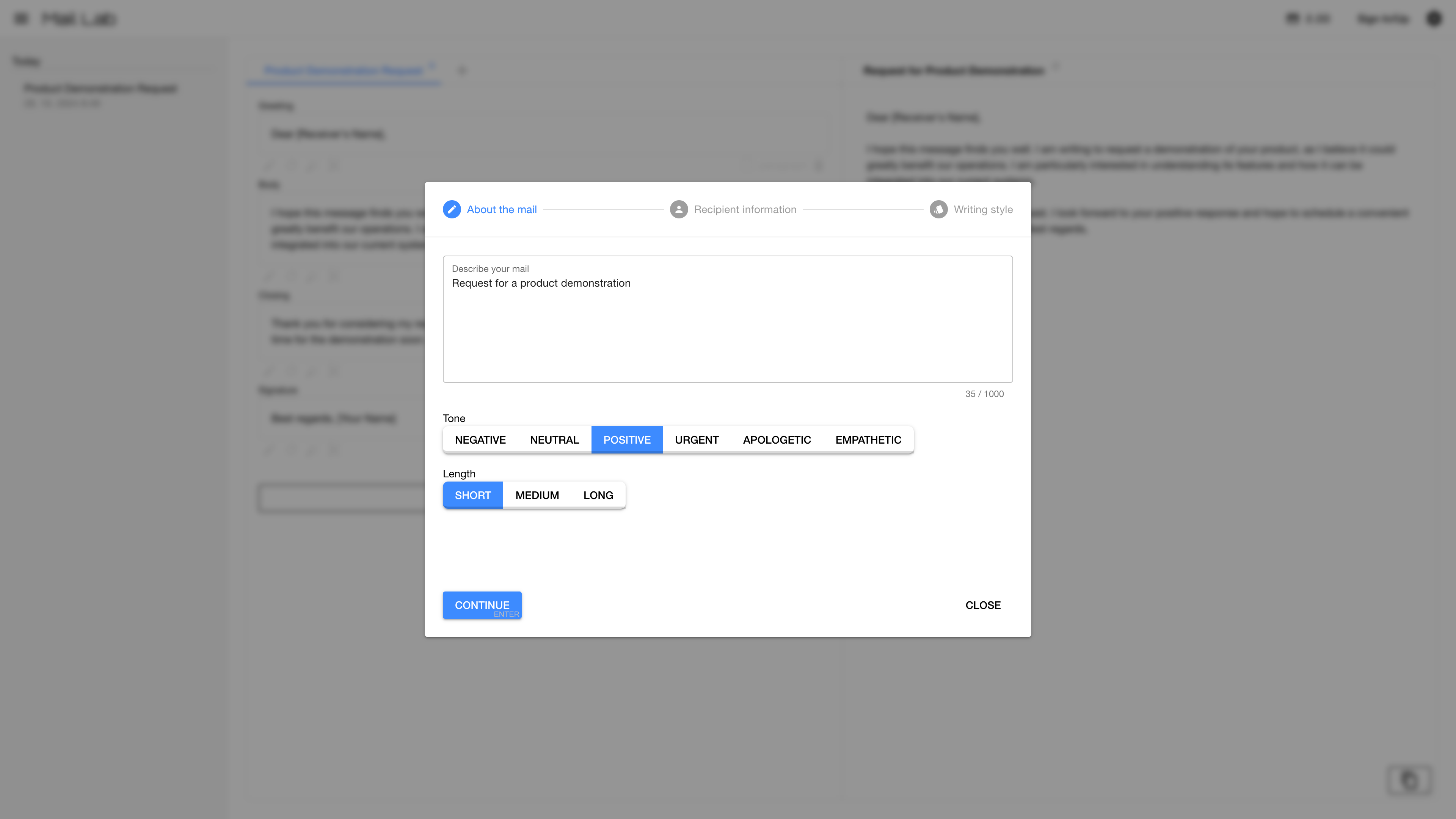Click into the Describe your mail text area
The image size is (1456, 819).
click(727, 328)
